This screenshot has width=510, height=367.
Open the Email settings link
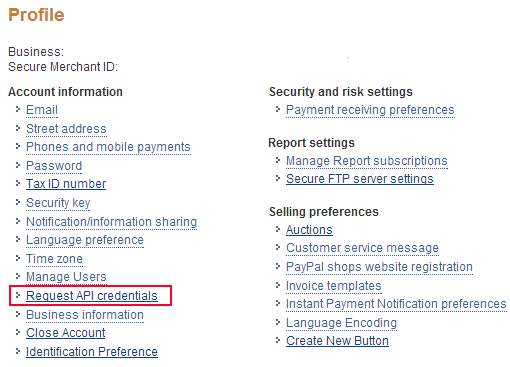click(x=42, y=110)
